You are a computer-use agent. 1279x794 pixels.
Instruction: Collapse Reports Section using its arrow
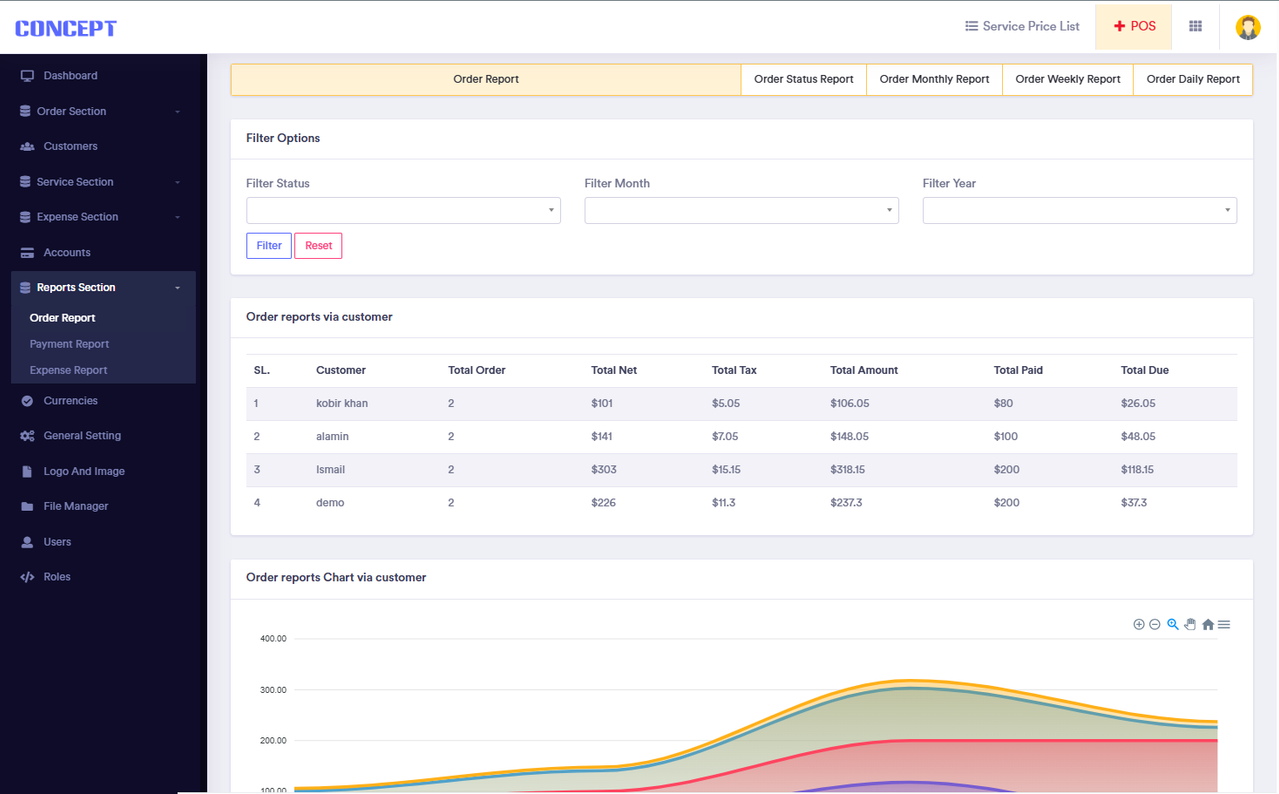click(177, 288)
